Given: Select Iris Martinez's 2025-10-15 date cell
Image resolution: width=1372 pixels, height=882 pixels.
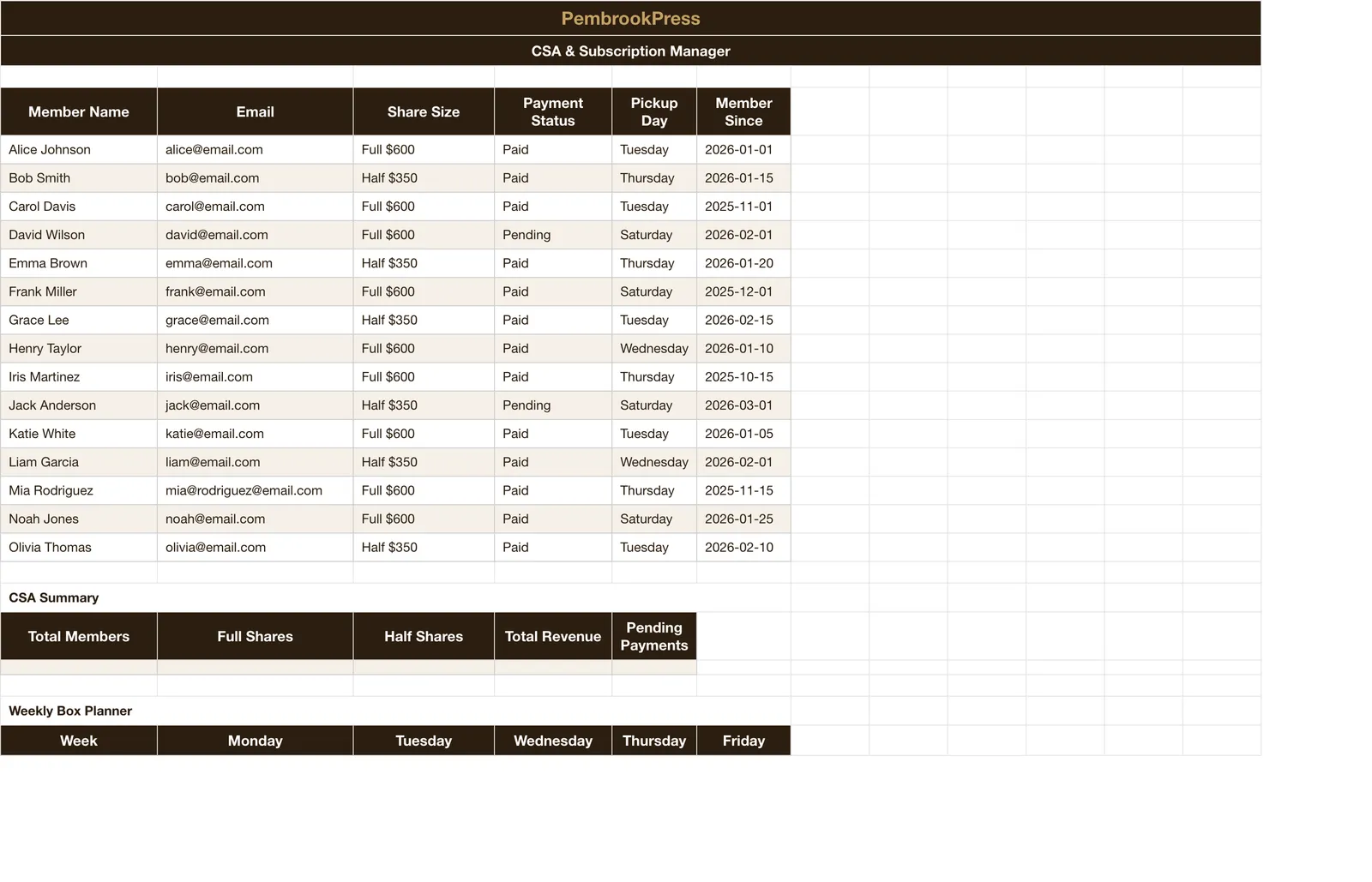Looking at the screenshot, I should point(743,376).
